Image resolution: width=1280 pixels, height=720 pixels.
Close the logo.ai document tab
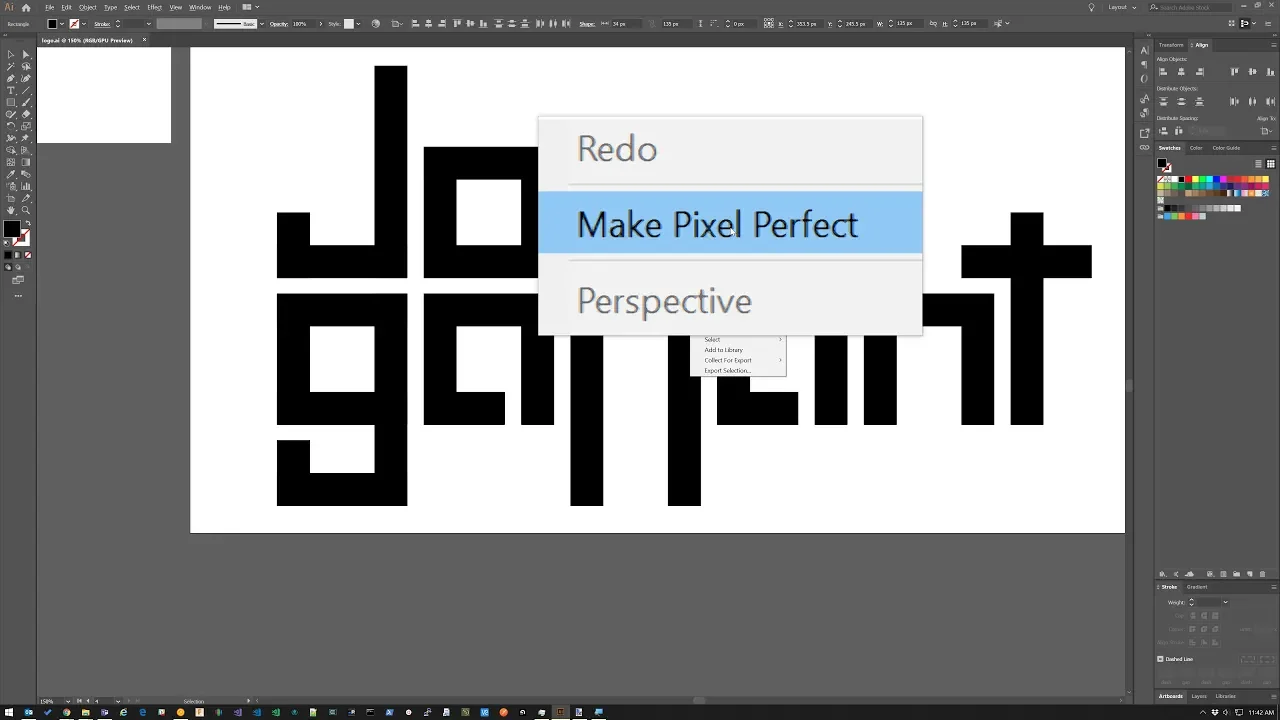(144, 40)
